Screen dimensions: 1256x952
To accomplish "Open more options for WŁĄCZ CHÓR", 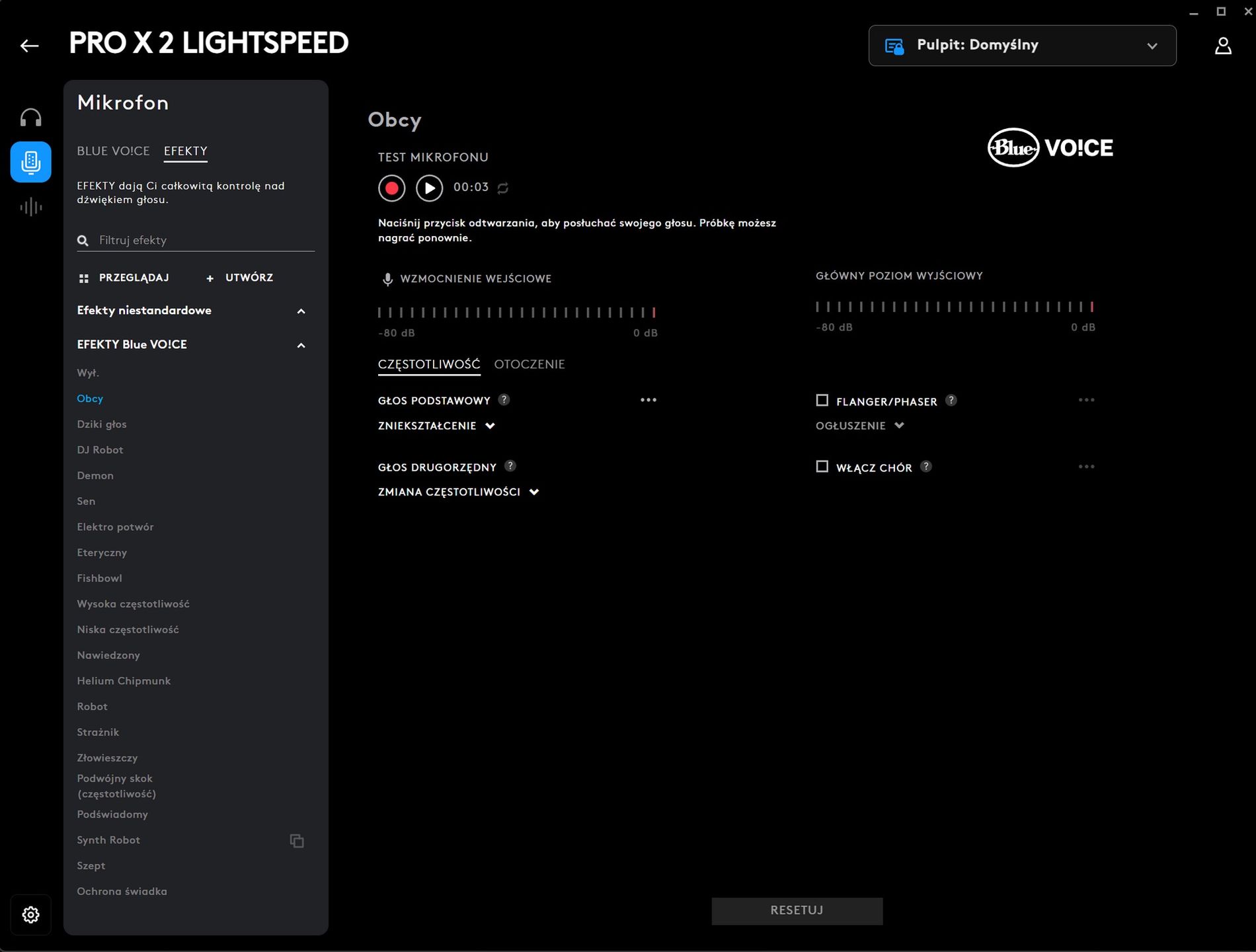I will (1086, 467).
